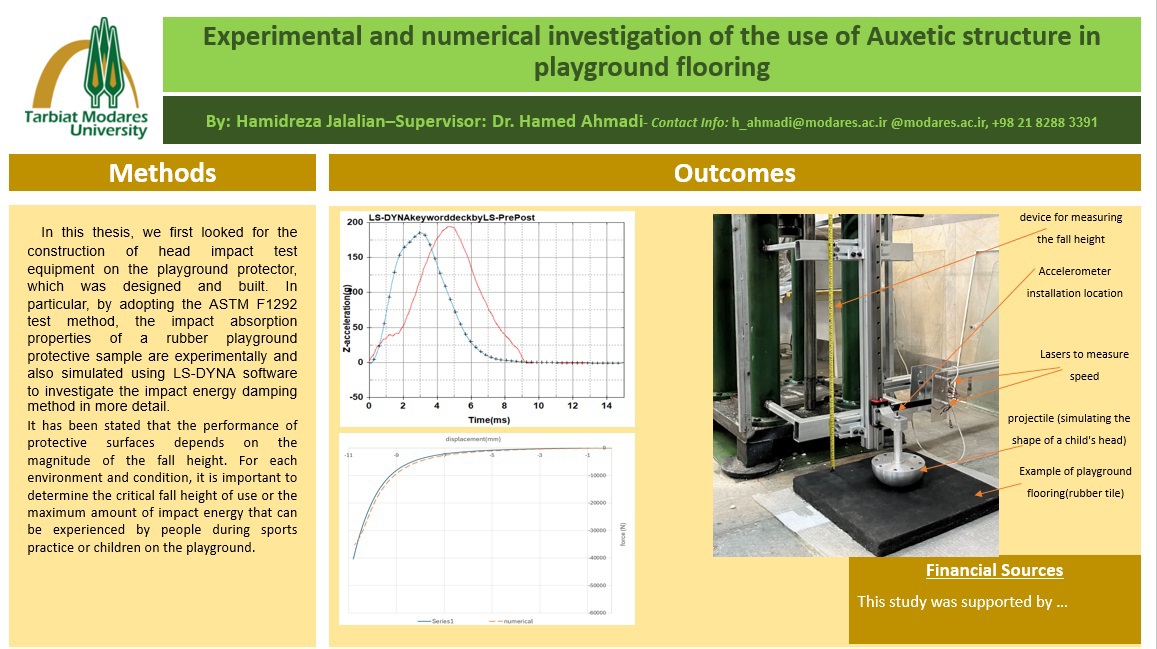The height and width of the screenshot is (649, 1157).
Task: Open the Z-acceleration versus Time chart
Action: pos(486,318)
